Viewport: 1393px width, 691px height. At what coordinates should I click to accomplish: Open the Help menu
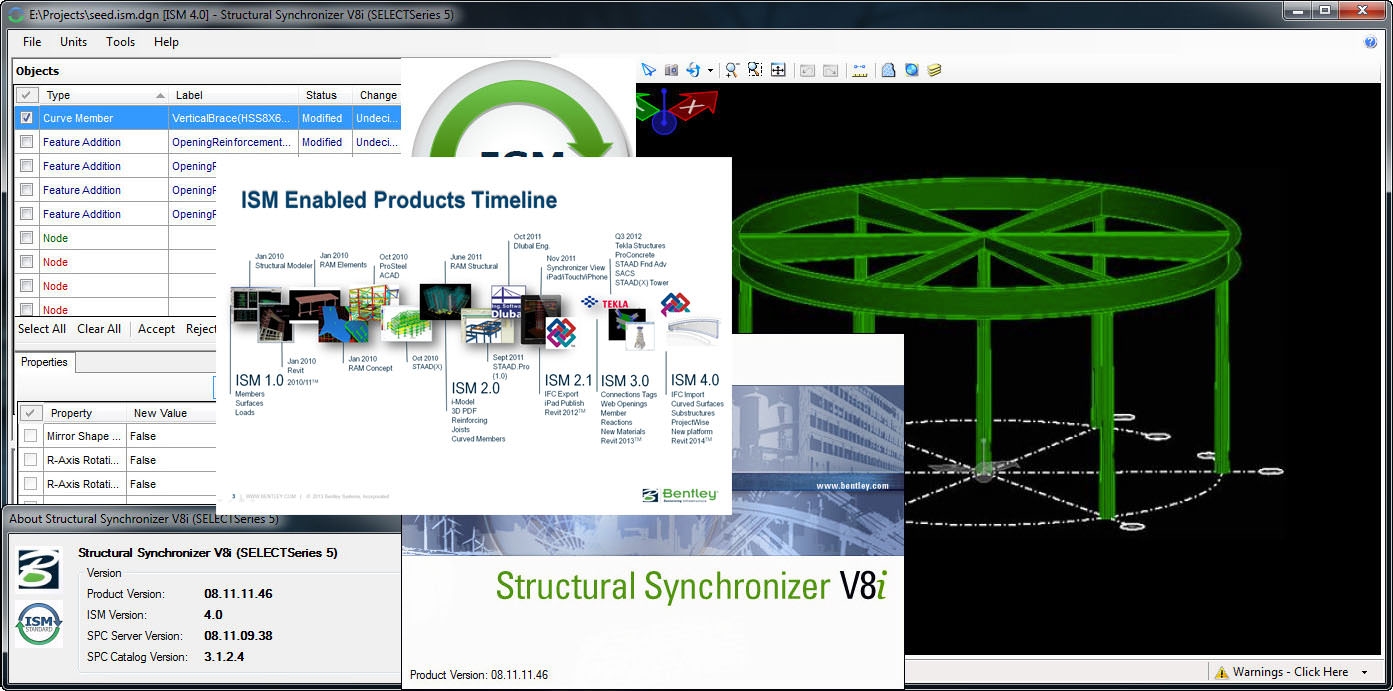[166, 42]
